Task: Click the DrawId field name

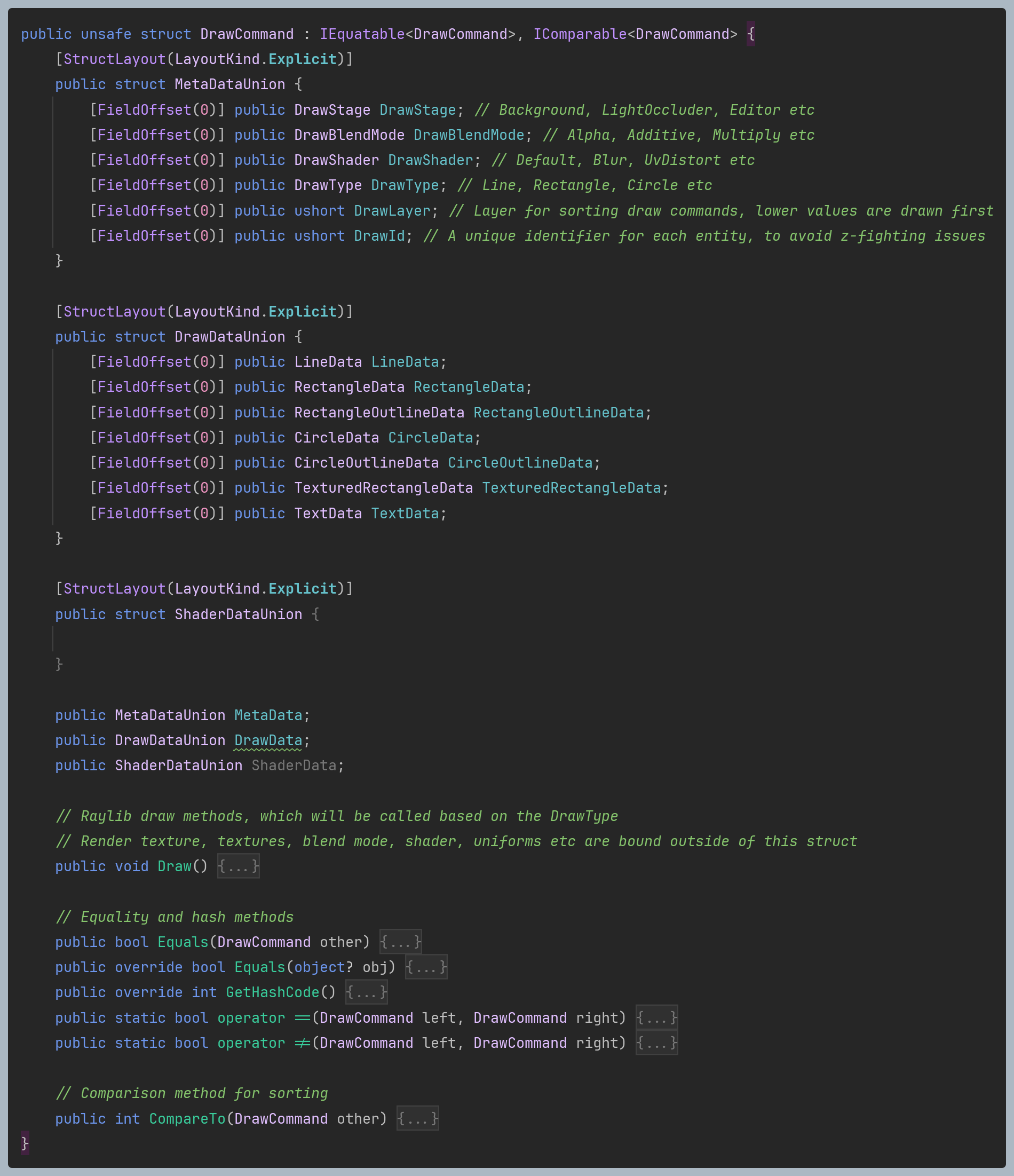Action: coord(379,235)
